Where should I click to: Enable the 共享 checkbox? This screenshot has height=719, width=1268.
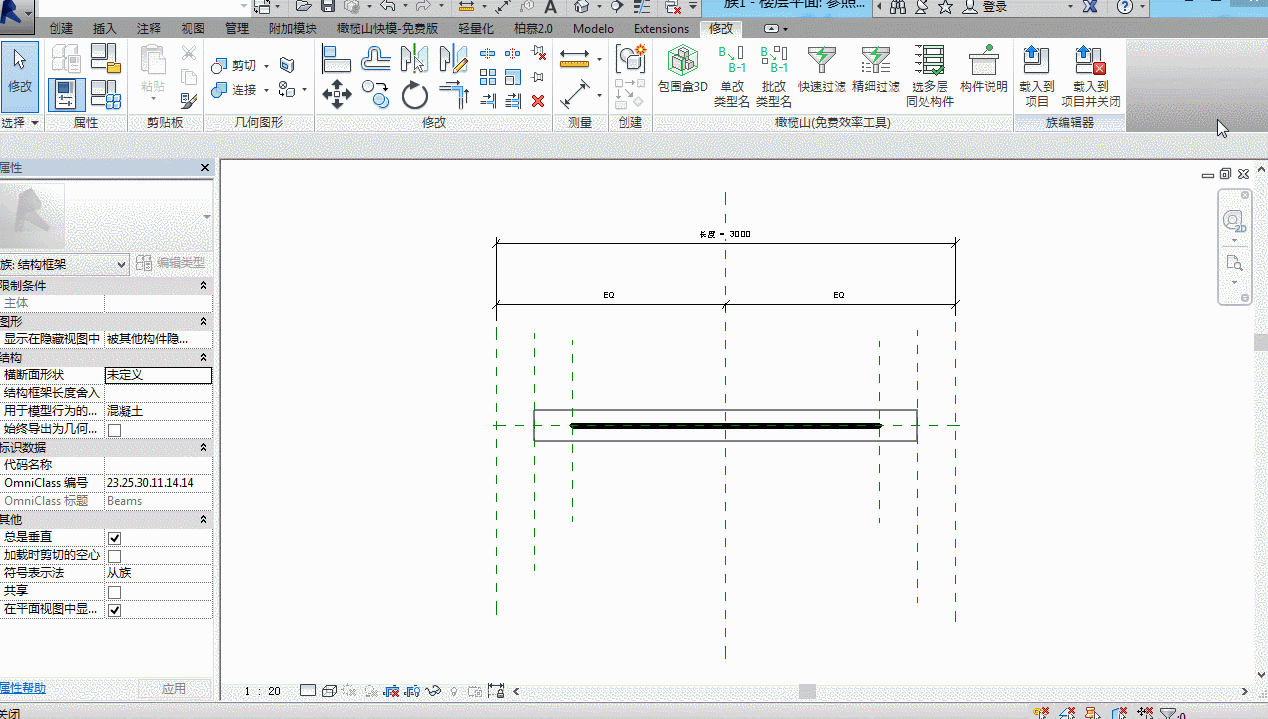(114, 592)
